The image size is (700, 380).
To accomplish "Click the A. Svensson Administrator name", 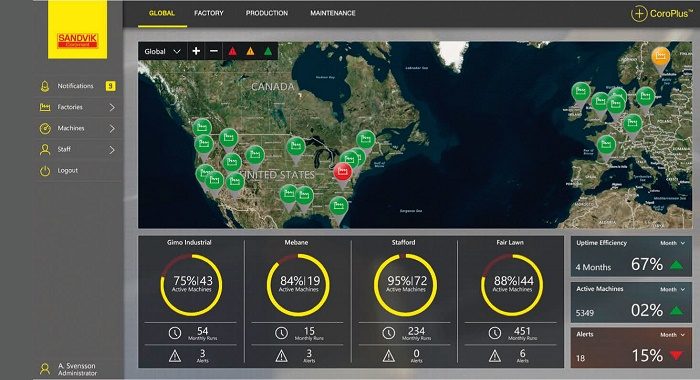I will (x=77, y=369).
